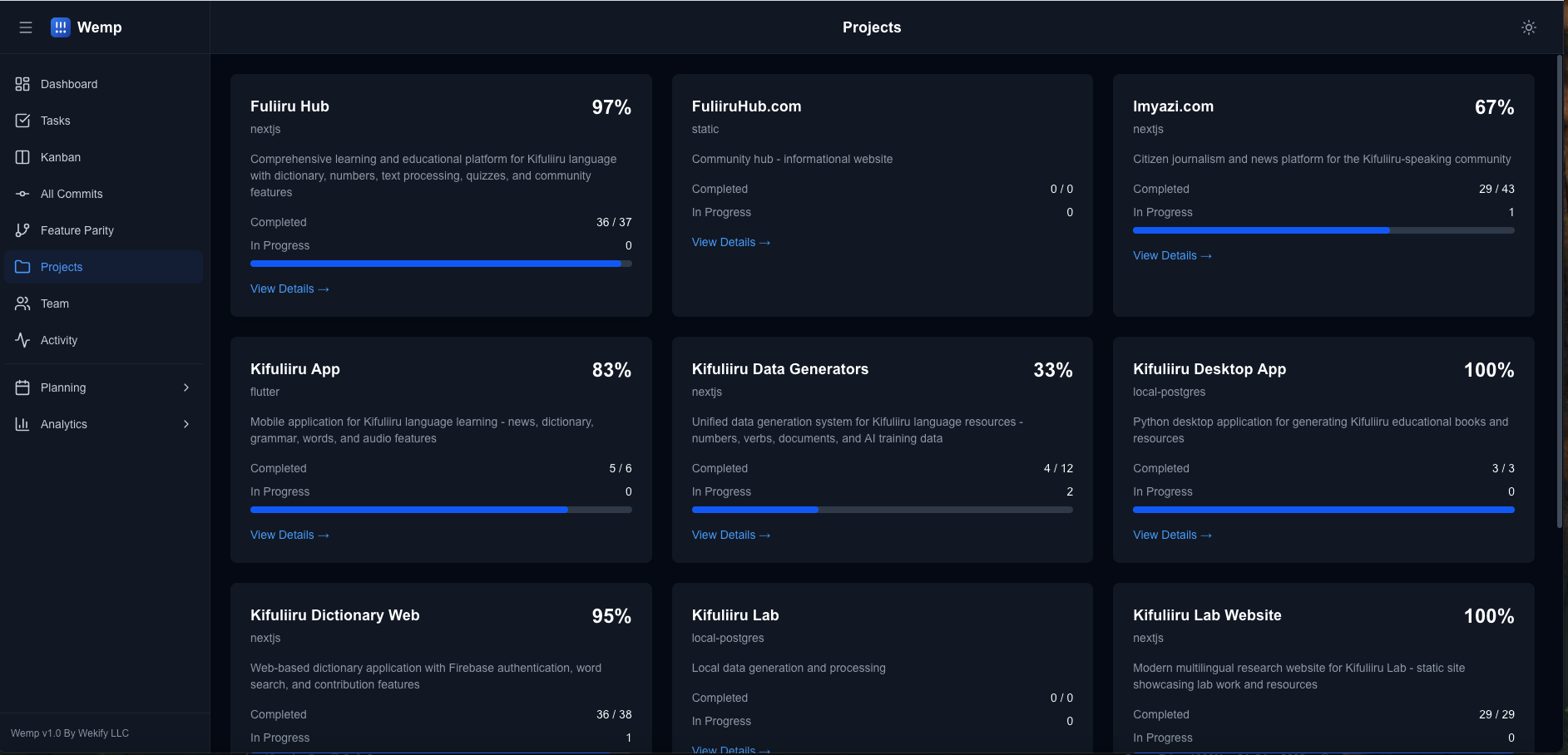Expand the Analytics chevron
1568x755 pixels.
pyautogui.click(x=186, y=424)
